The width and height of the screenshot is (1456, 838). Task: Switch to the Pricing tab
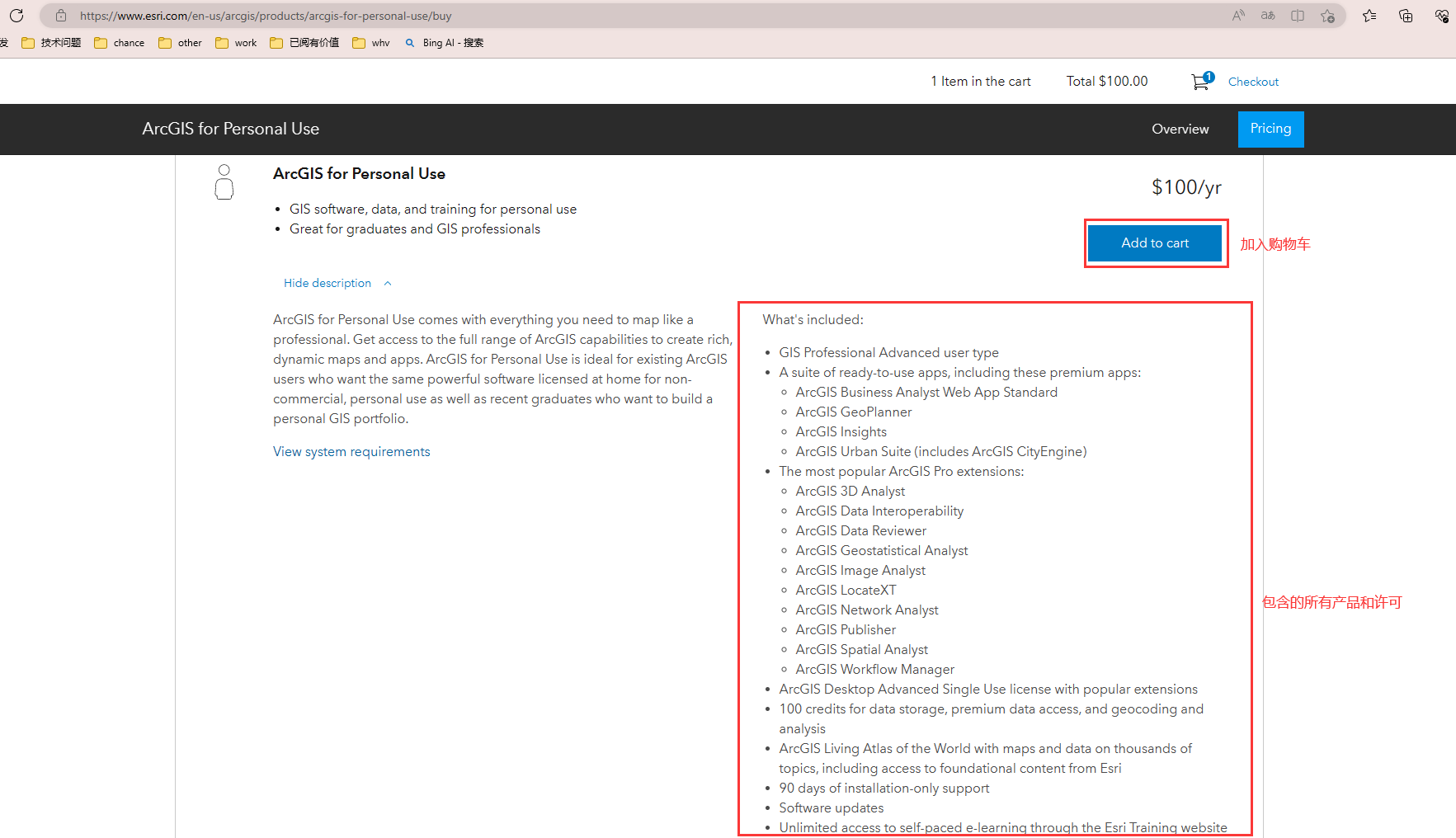[1270, 129]
